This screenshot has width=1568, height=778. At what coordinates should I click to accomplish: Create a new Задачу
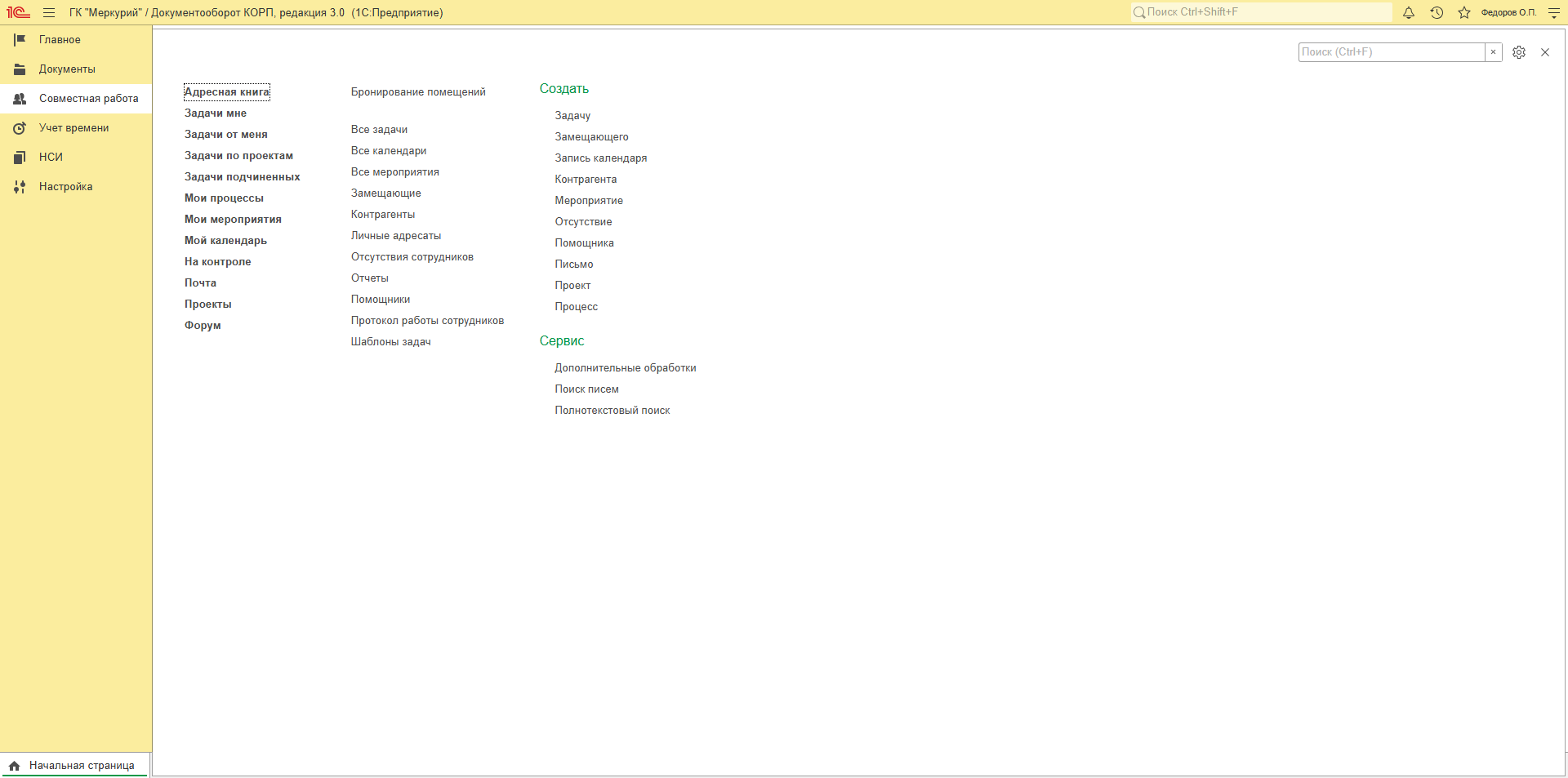pyautogui.click(x=572, y=115)
